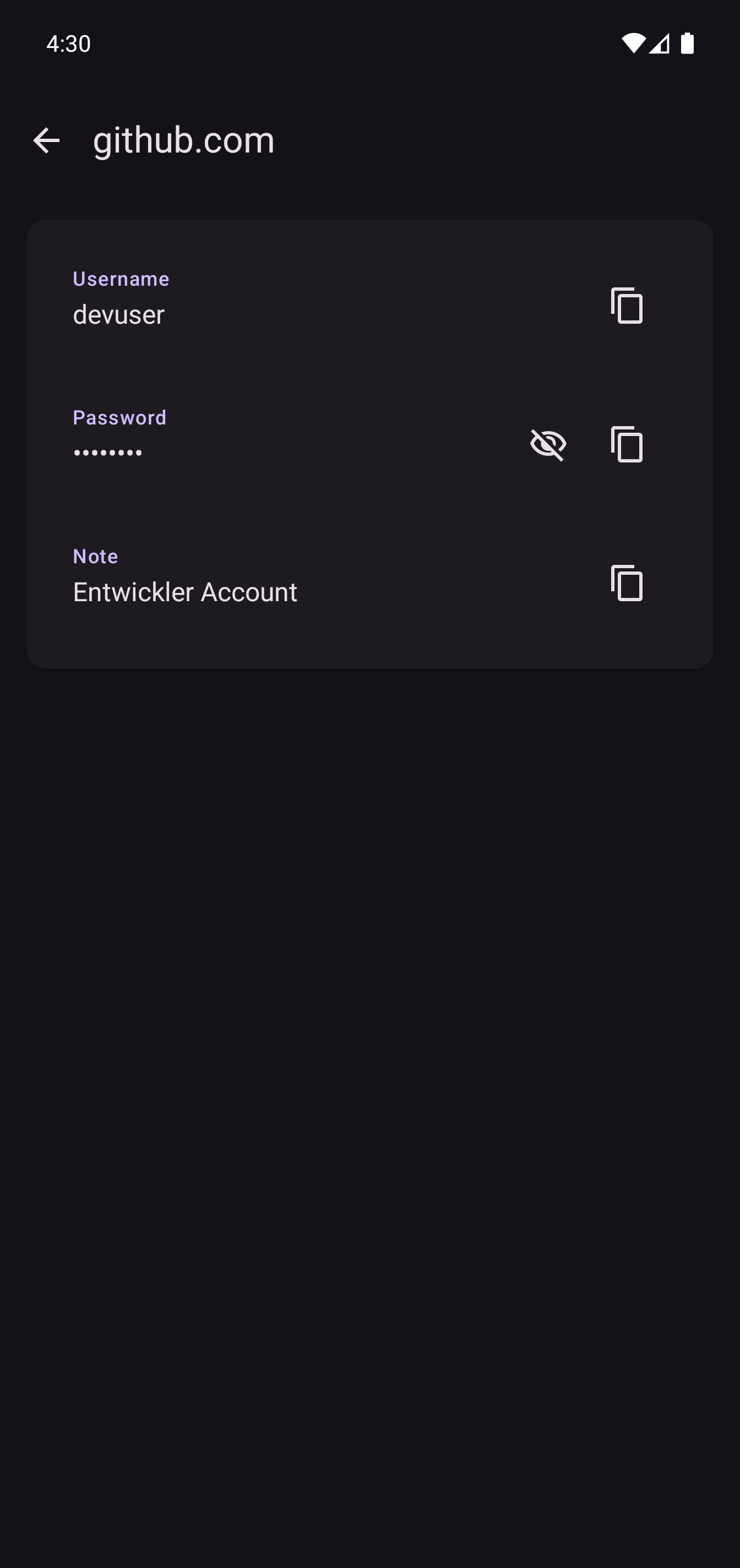740x1568 pixels.
Task: Tap the masked password dots
Action: tap(108, 453)
